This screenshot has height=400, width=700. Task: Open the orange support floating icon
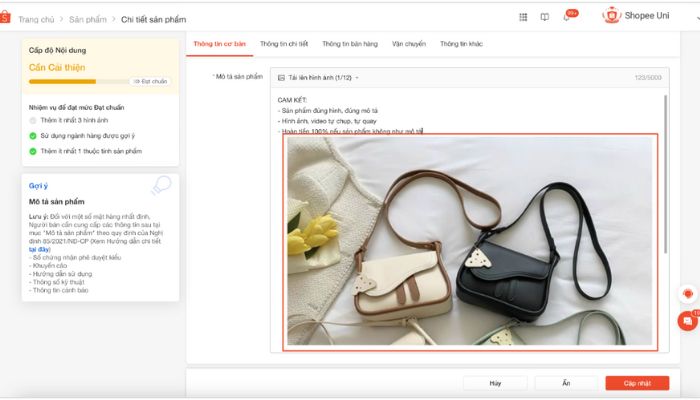[687, 294]
